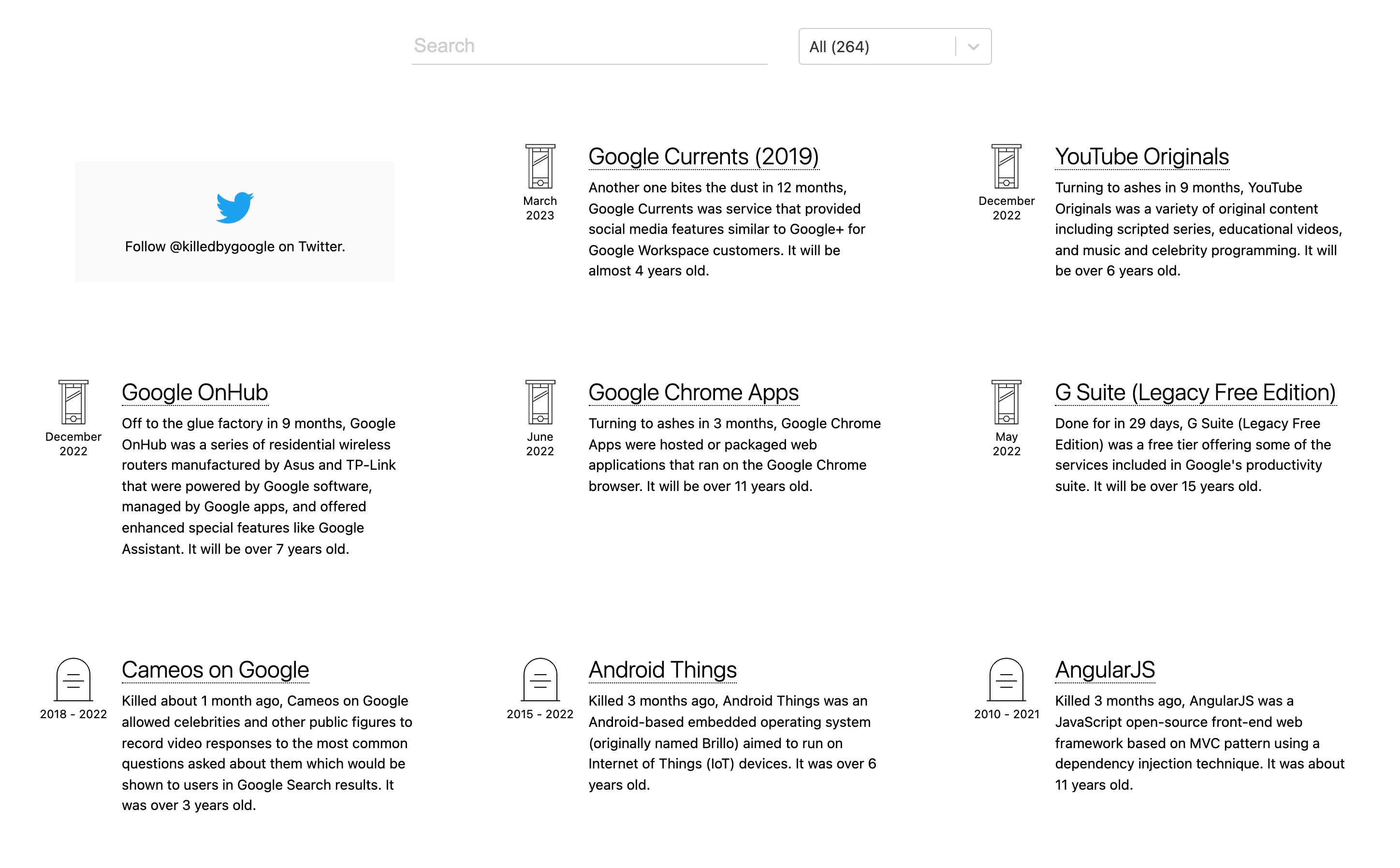Open the Google Currents (2019) link
This screenshot has height=868, width=1400.
pos(703,157)
